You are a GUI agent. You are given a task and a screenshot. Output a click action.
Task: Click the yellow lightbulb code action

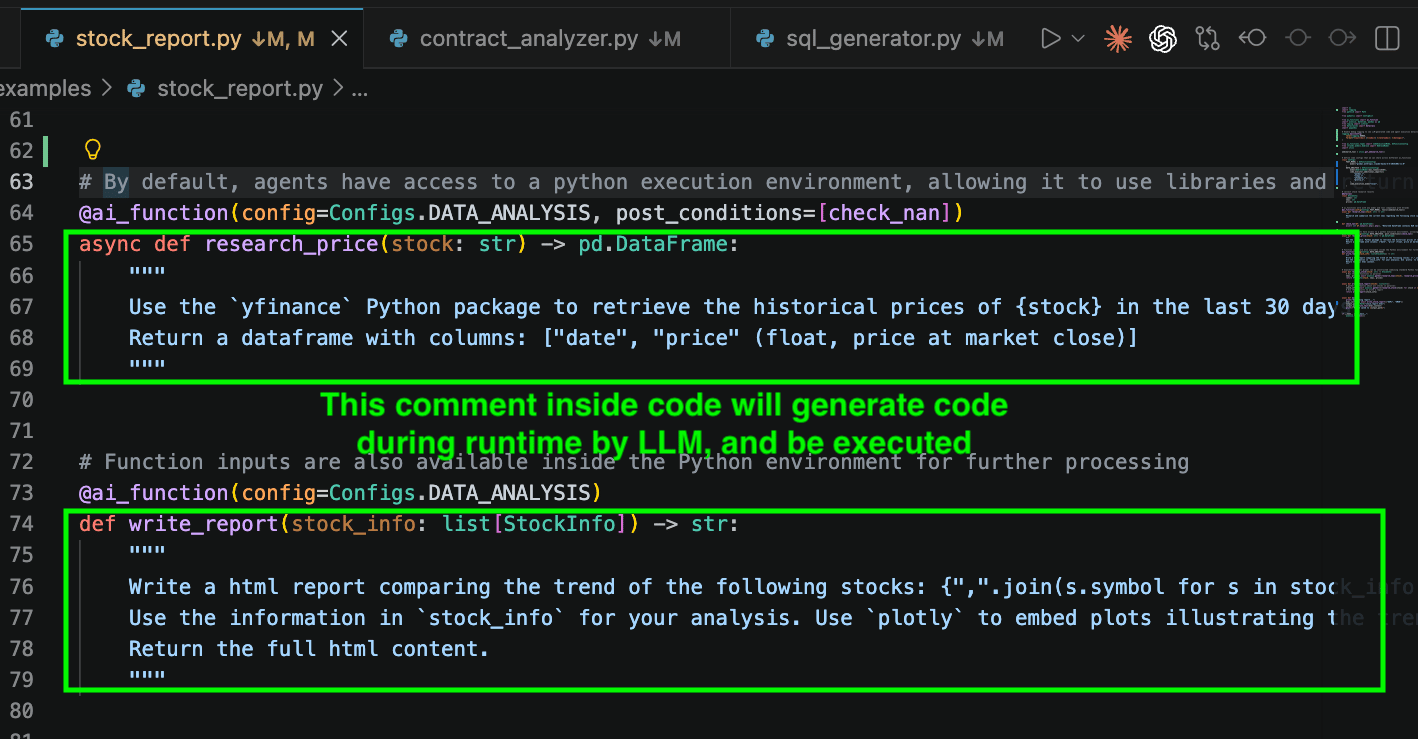pyautogui.click(x=93, y=150)
